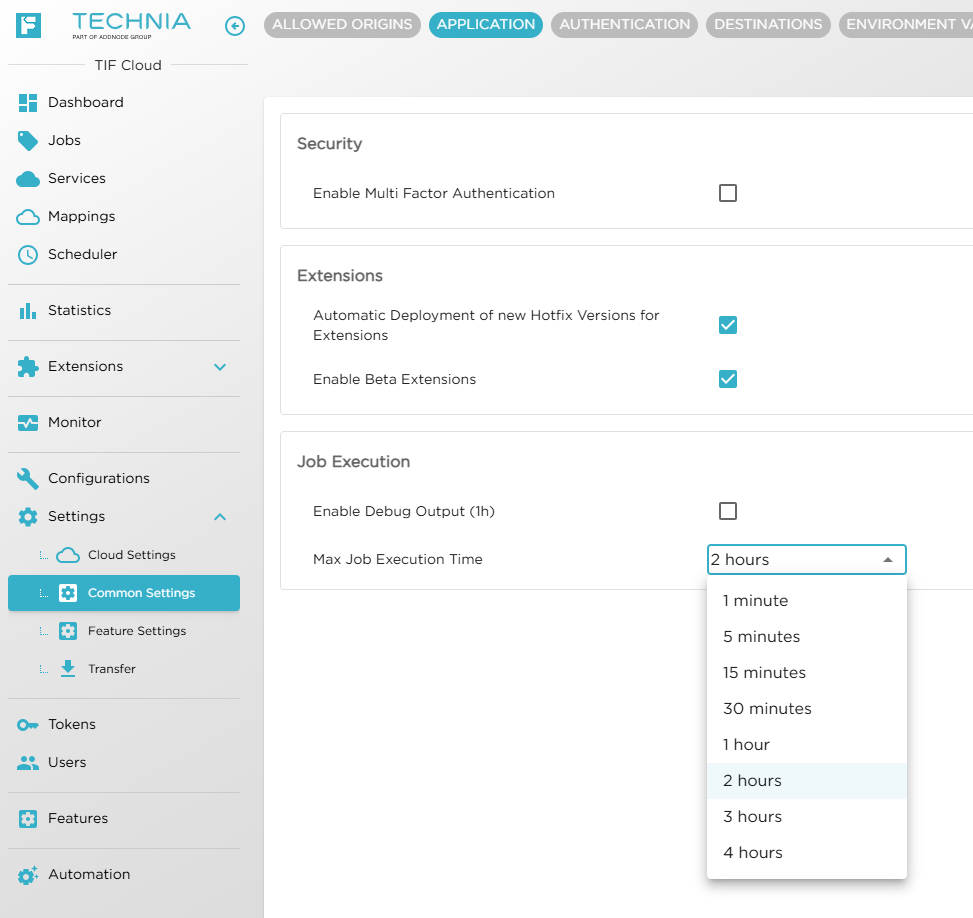Go to Mappings in sidebar
The width and height of the screenshot is (973, 918).
81,217
